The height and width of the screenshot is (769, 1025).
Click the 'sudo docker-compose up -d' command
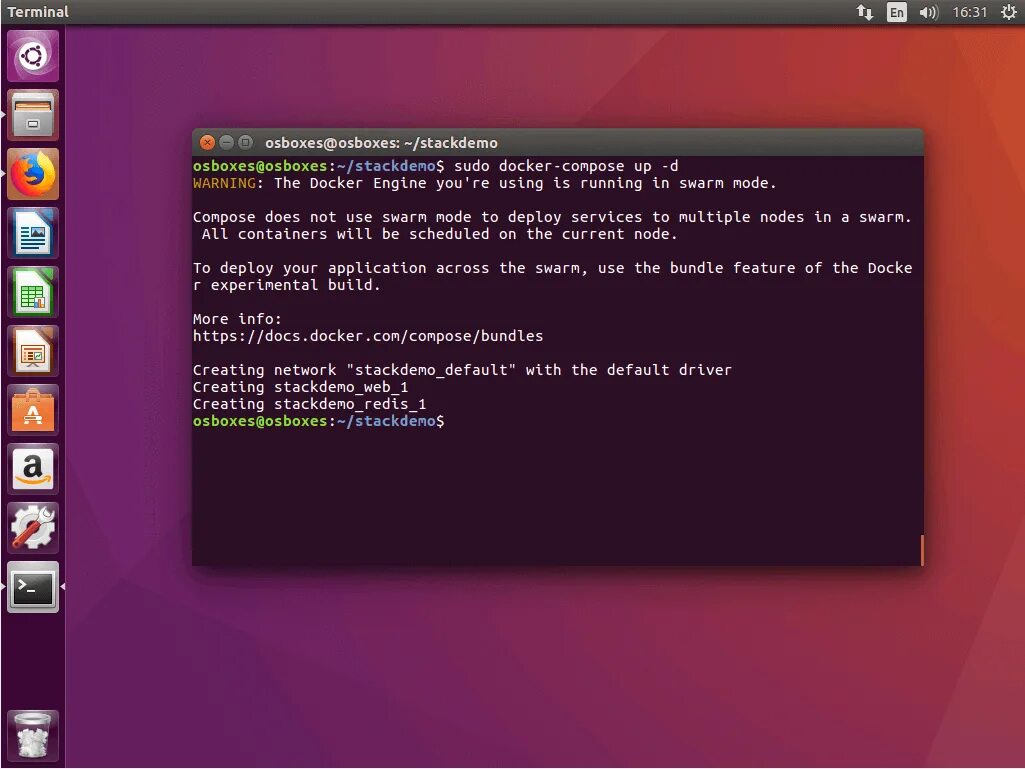pos(566,166)
